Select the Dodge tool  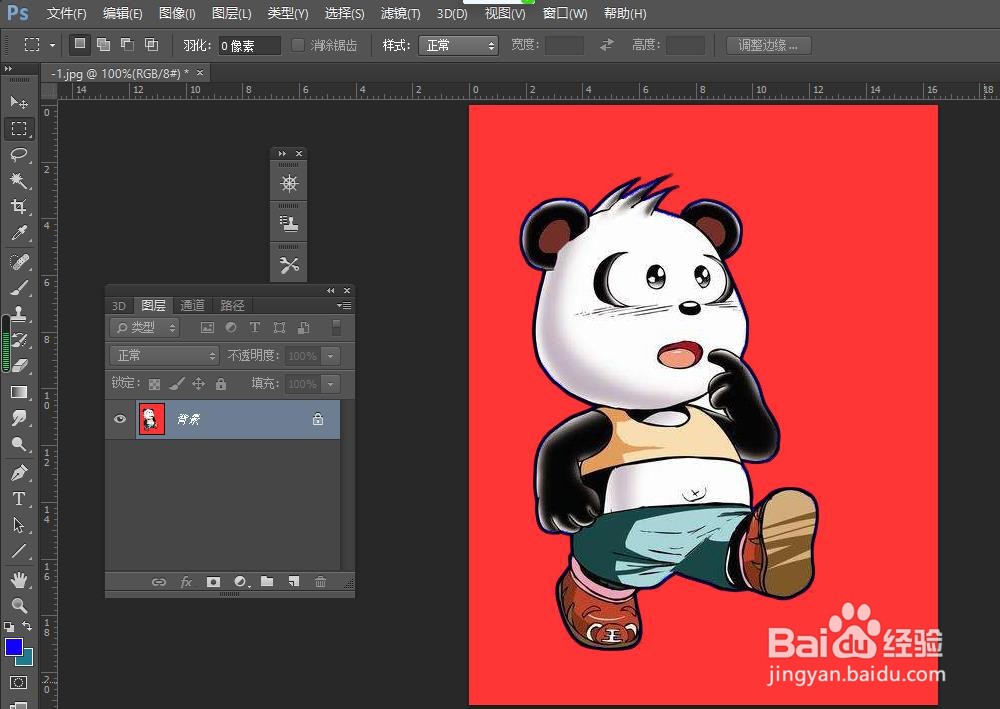coord(18,444)
